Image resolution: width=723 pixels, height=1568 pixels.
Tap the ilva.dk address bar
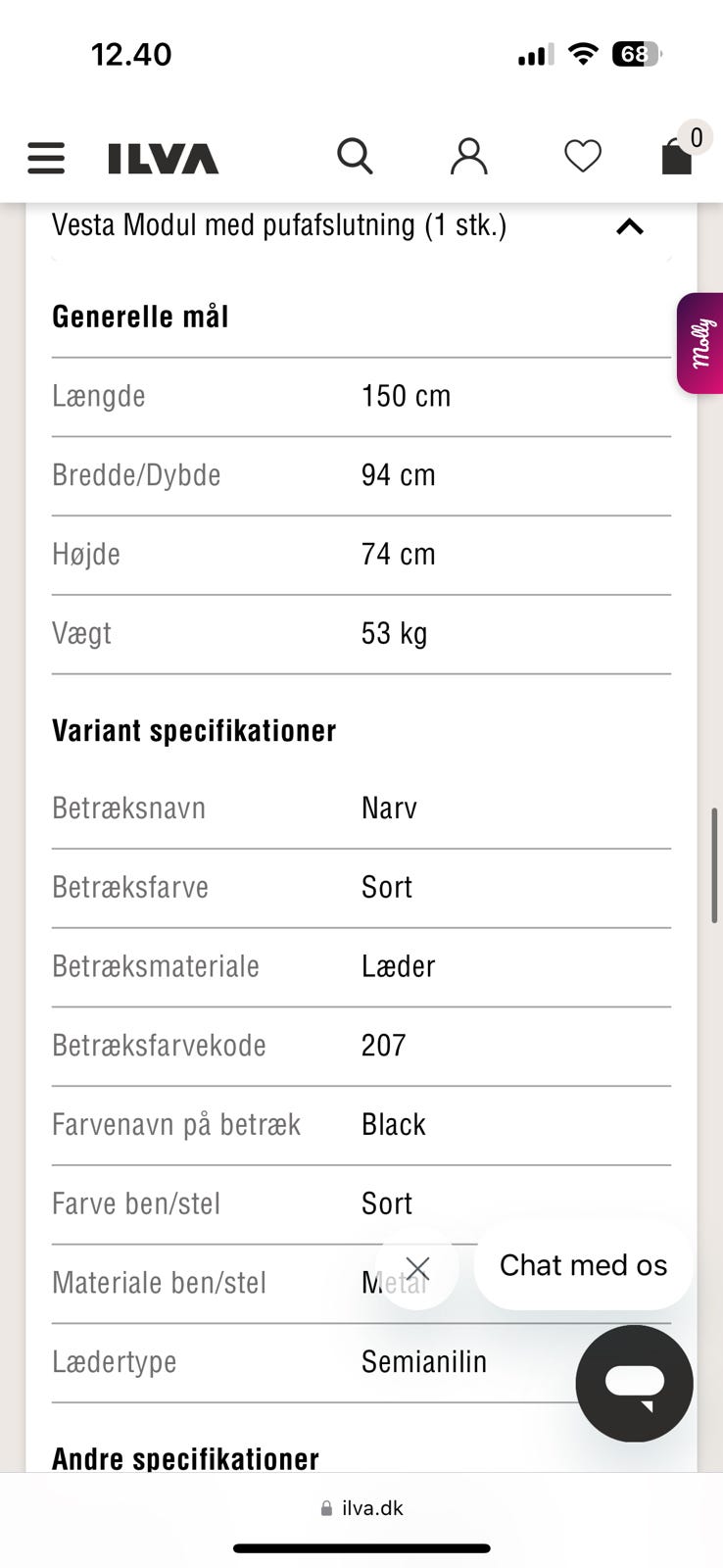pos(361,1508)
